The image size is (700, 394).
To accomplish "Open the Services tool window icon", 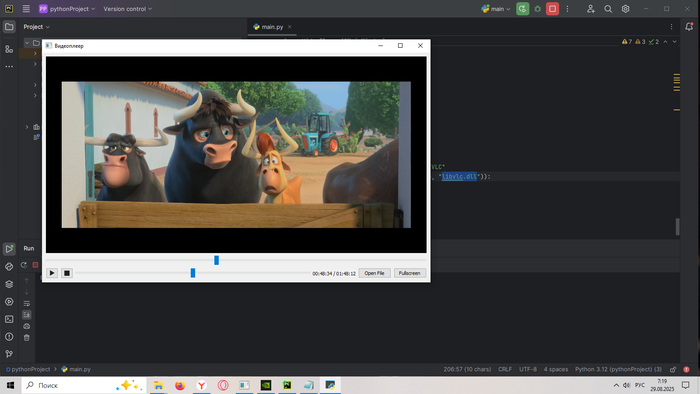I will (x=9, y=302).
